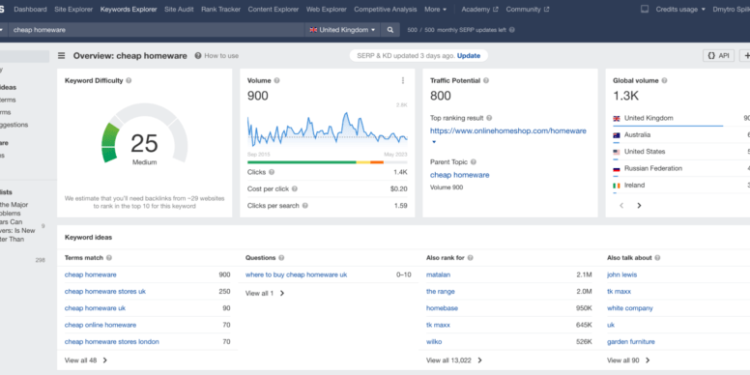Viewport: 750px width, 375px height.
Task: Open Web Explorer
Action: tap(327, 9)
